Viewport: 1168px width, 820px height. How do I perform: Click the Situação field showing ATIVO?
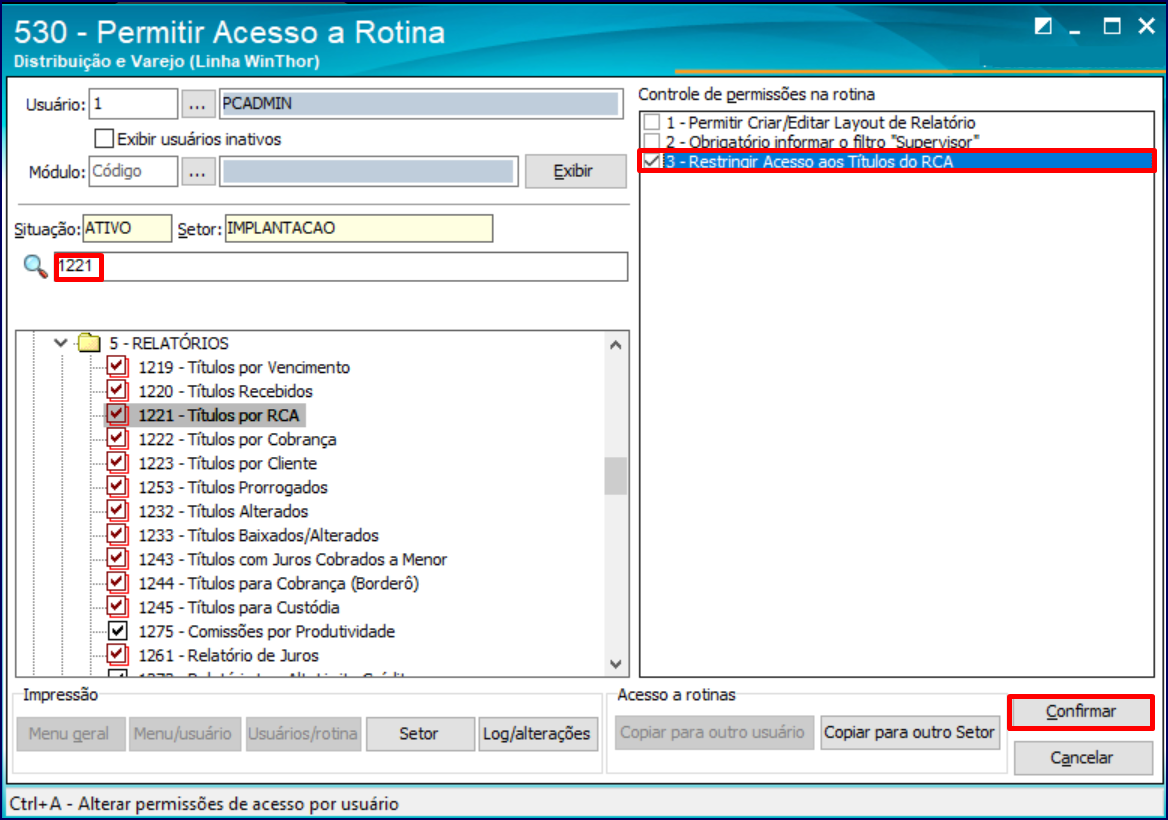point(127,229)
